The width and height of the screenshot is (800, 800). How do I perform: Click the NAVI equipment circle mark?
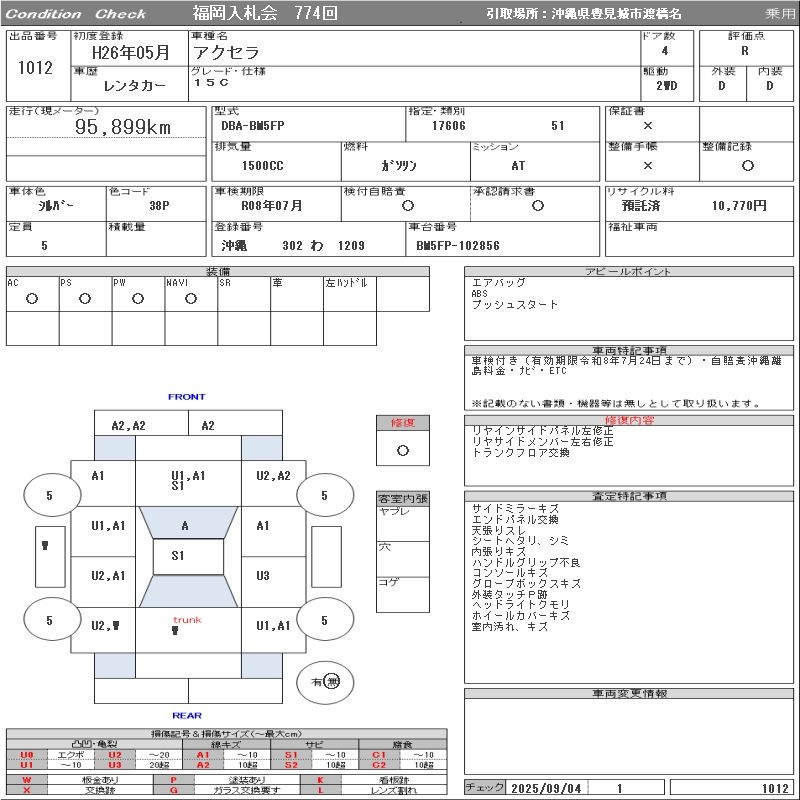(191, 299)
